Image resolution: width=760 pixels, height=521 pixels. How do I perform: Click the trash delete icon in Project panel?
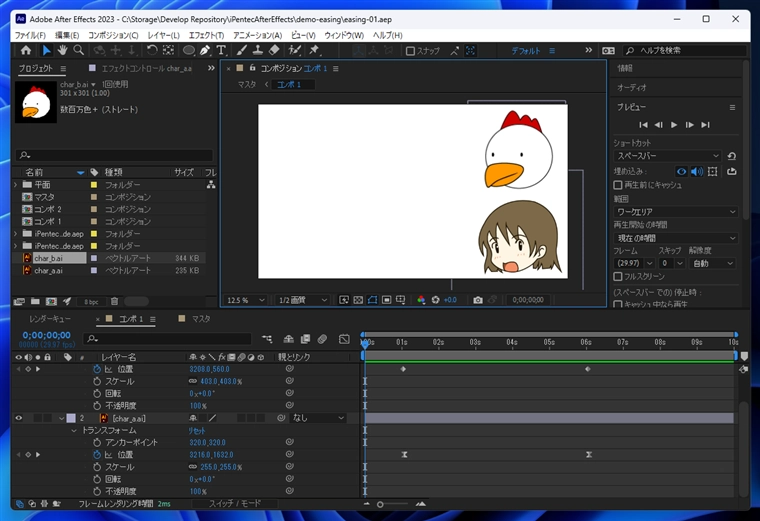114,301
